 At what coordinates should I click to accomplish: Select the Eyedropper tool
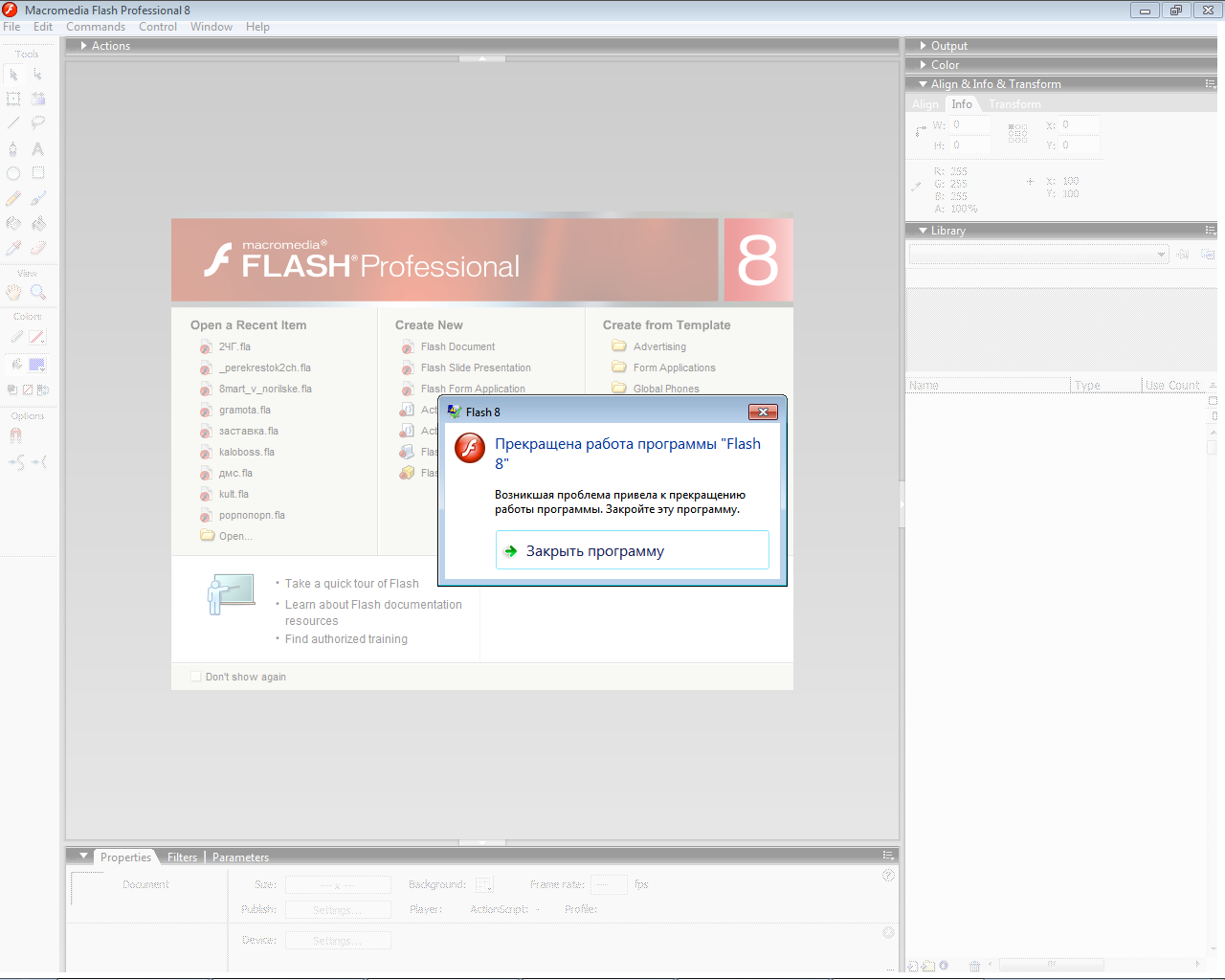pyautogui.click(x=13, y=248)
